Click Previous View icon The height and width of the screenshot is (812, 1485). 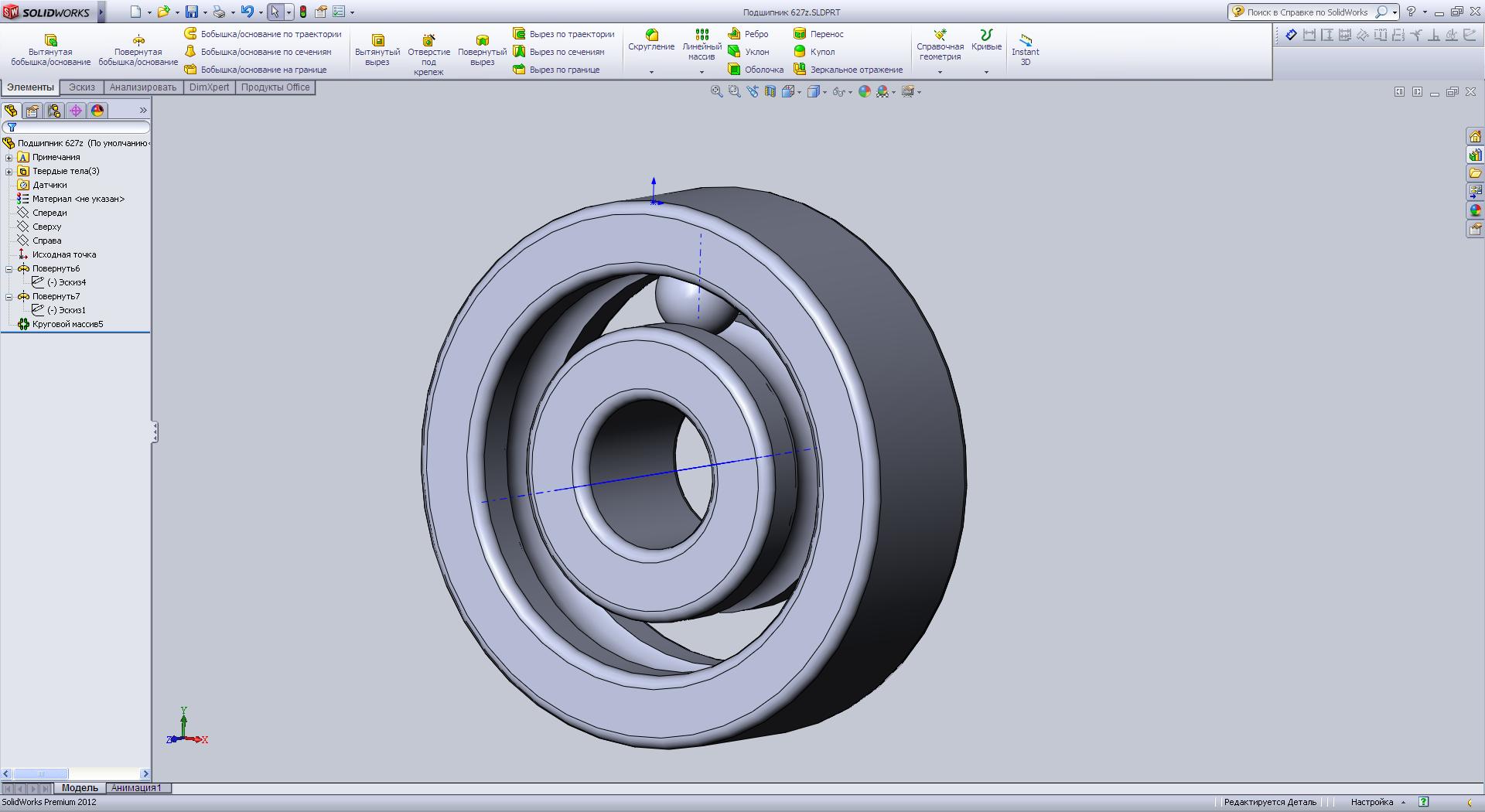(x=752, y=91)
